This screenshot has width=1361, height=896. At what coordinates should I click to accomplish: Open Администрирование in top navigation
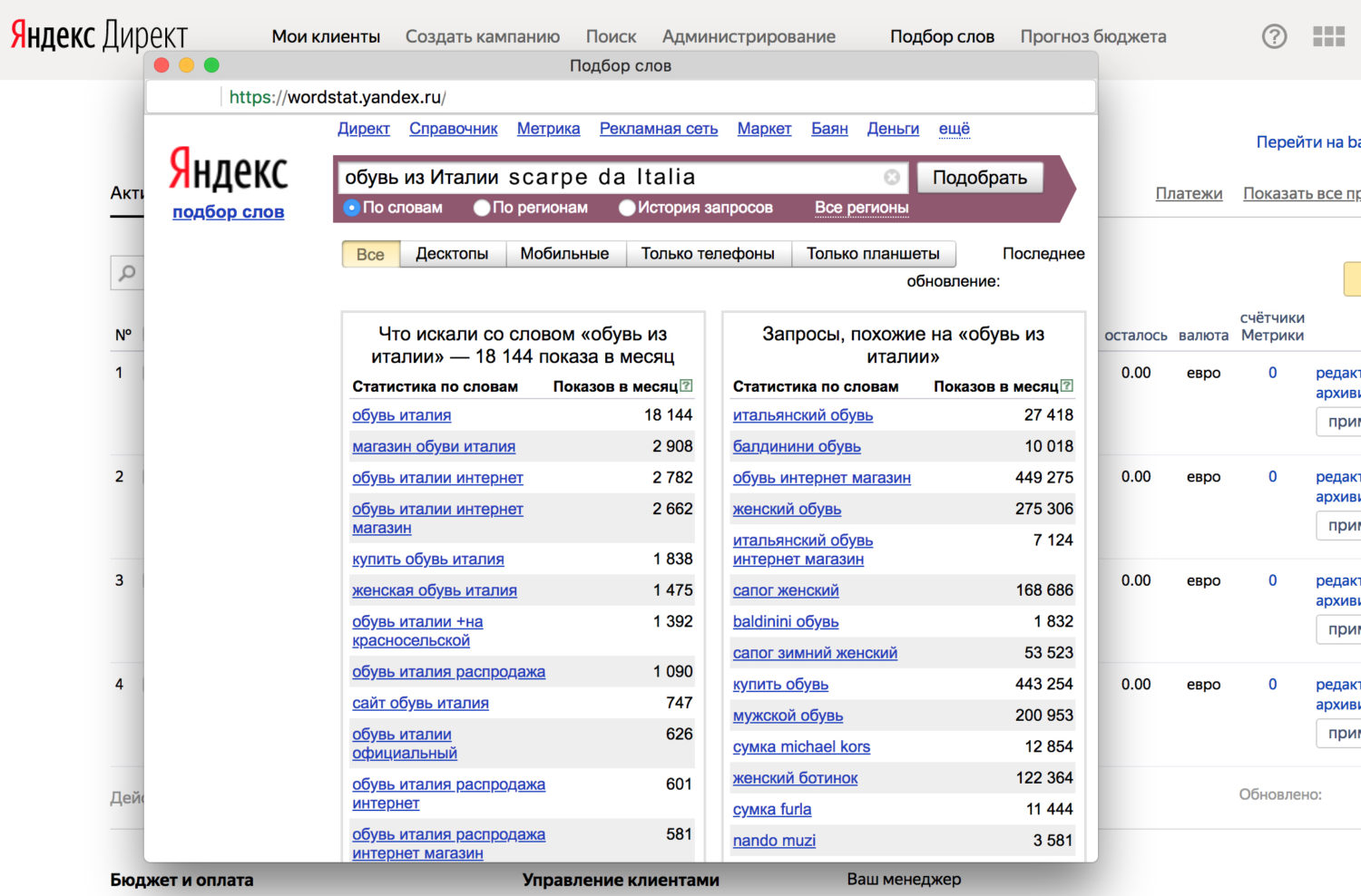749,37
